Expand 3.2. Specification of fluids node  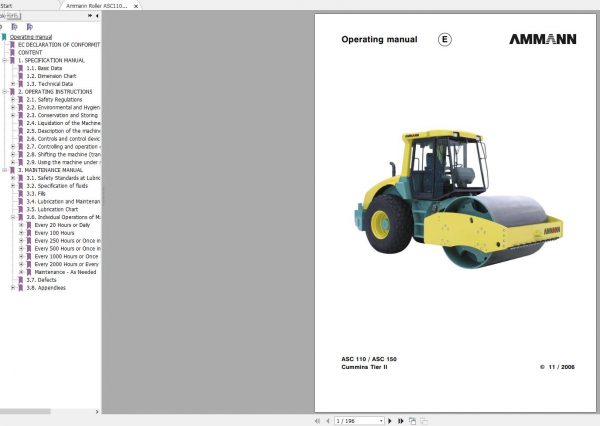click(x=13, y=186)
